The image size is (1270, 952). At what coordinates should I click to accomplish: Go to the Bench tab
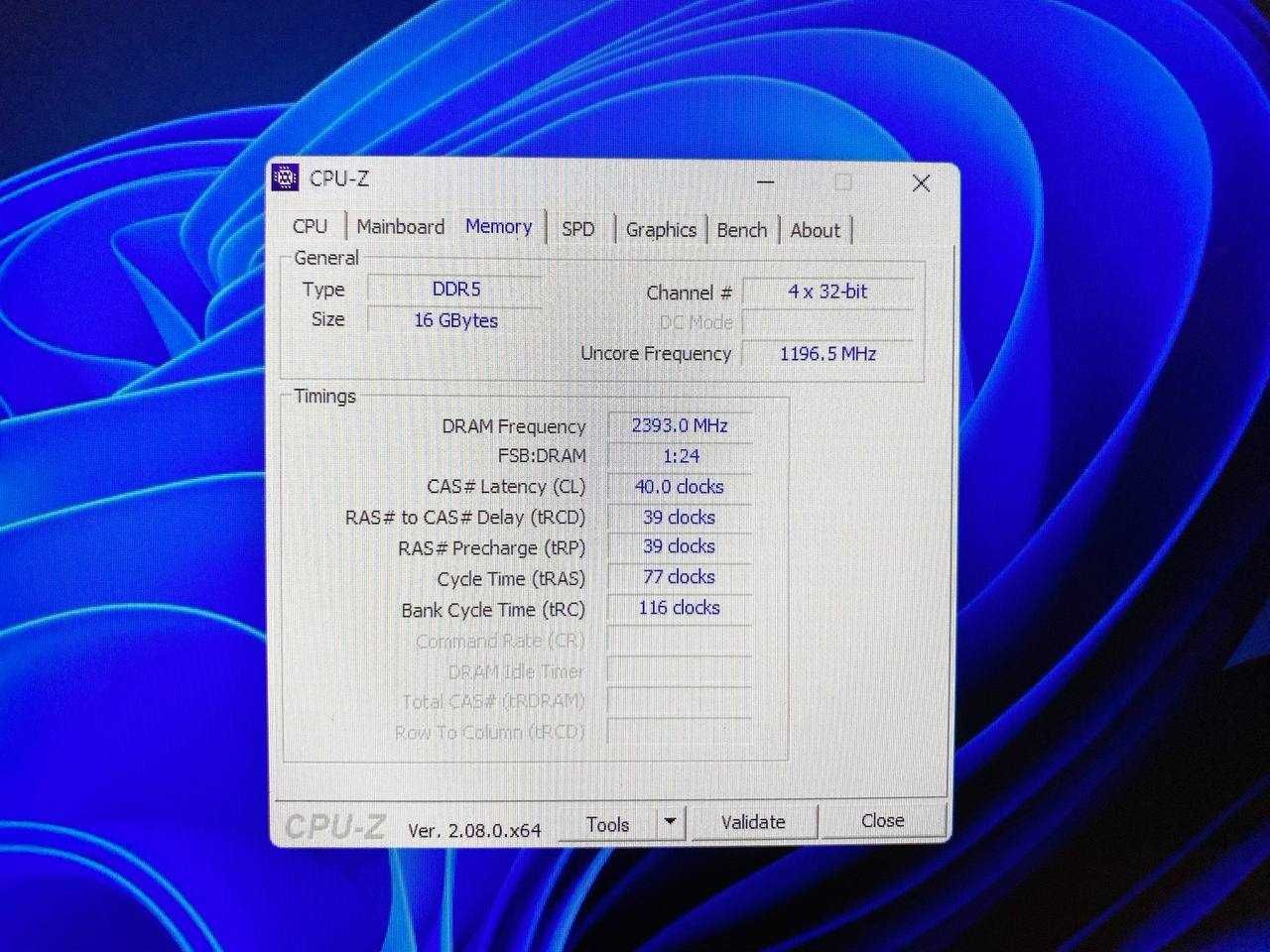click(742, 230)
